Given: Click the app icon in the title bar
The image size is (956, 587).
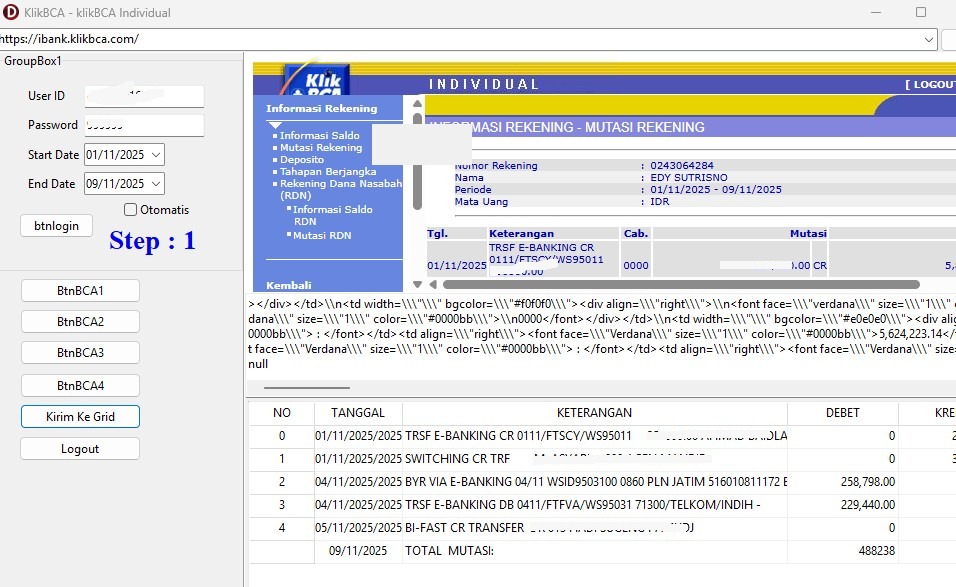Looking at the screenshot, I should click(10, 13).
